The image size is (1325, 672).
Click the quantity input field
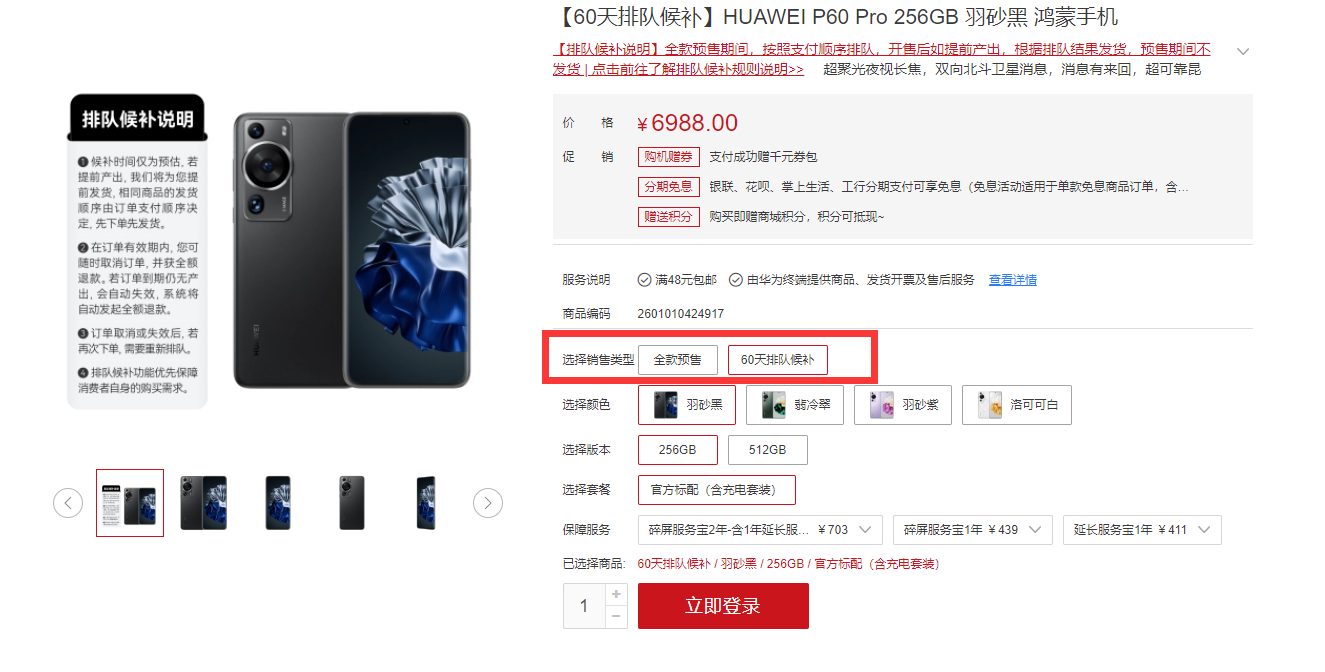click(x=584, y=606)
